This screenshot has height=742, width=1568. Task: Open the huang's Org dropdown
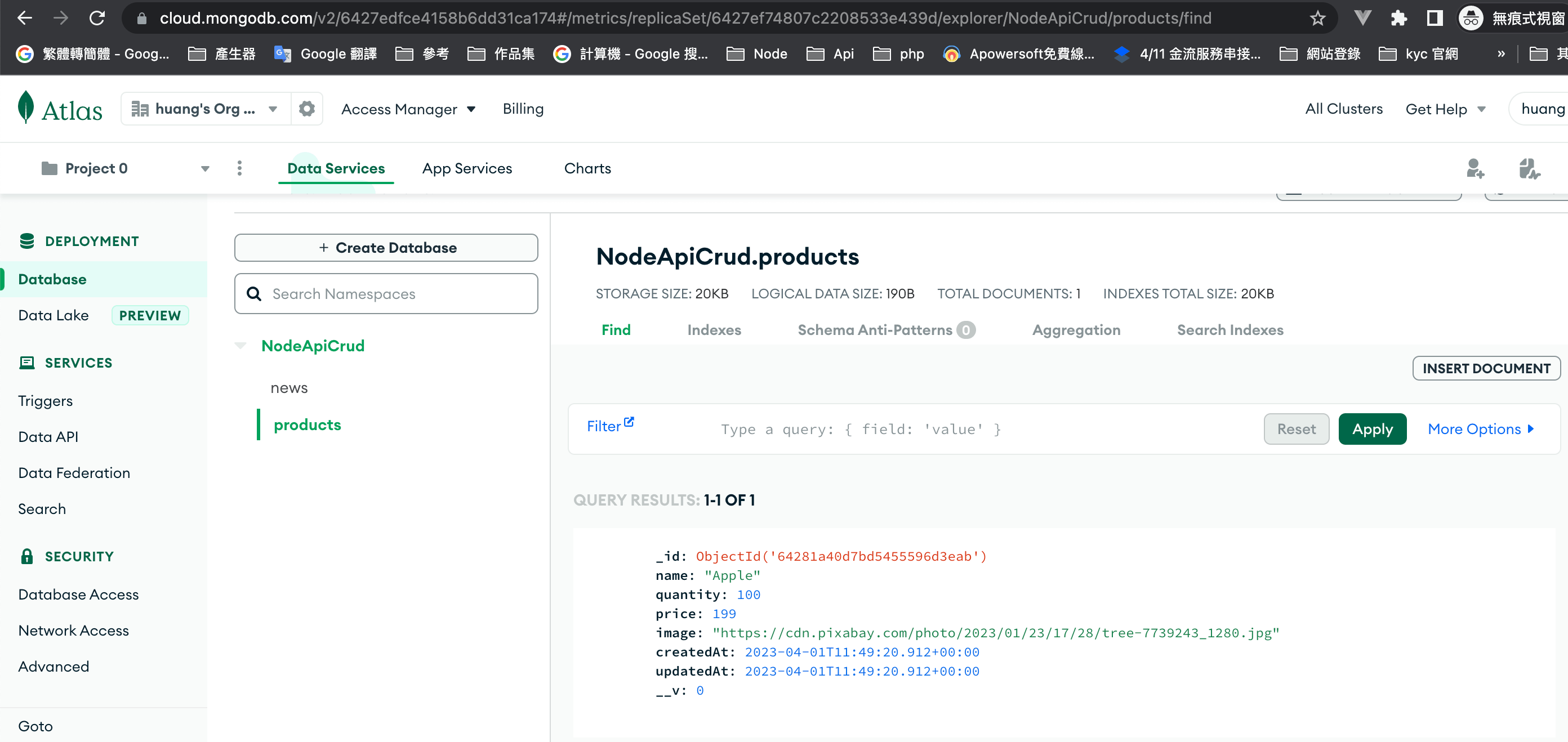(x=206, y=109)
